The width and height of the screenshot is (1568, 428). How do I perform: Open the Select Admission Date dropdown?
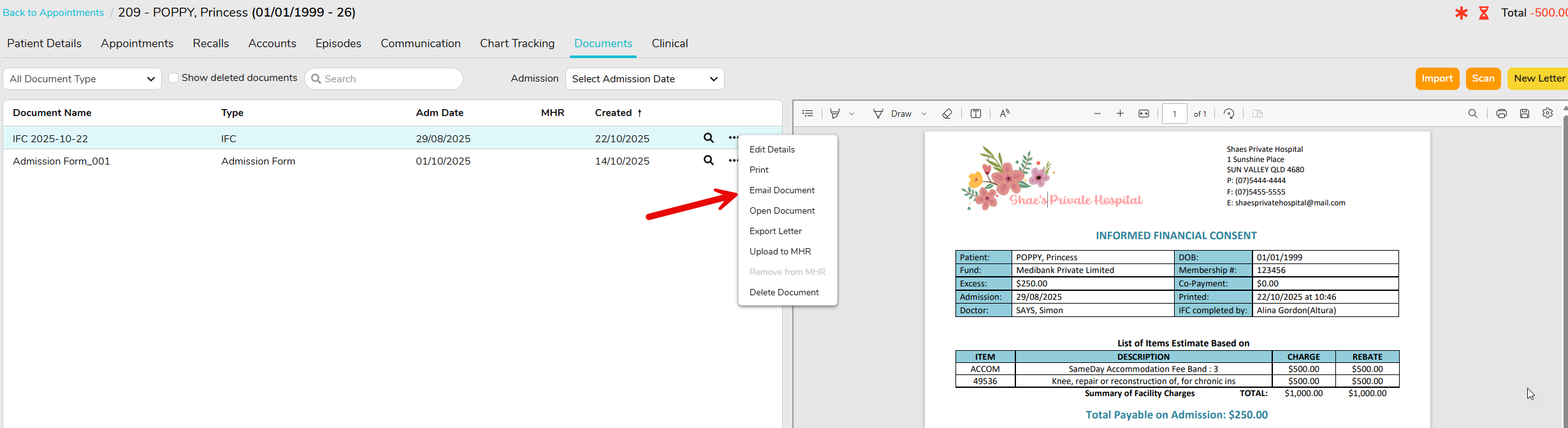pos(644,79)
